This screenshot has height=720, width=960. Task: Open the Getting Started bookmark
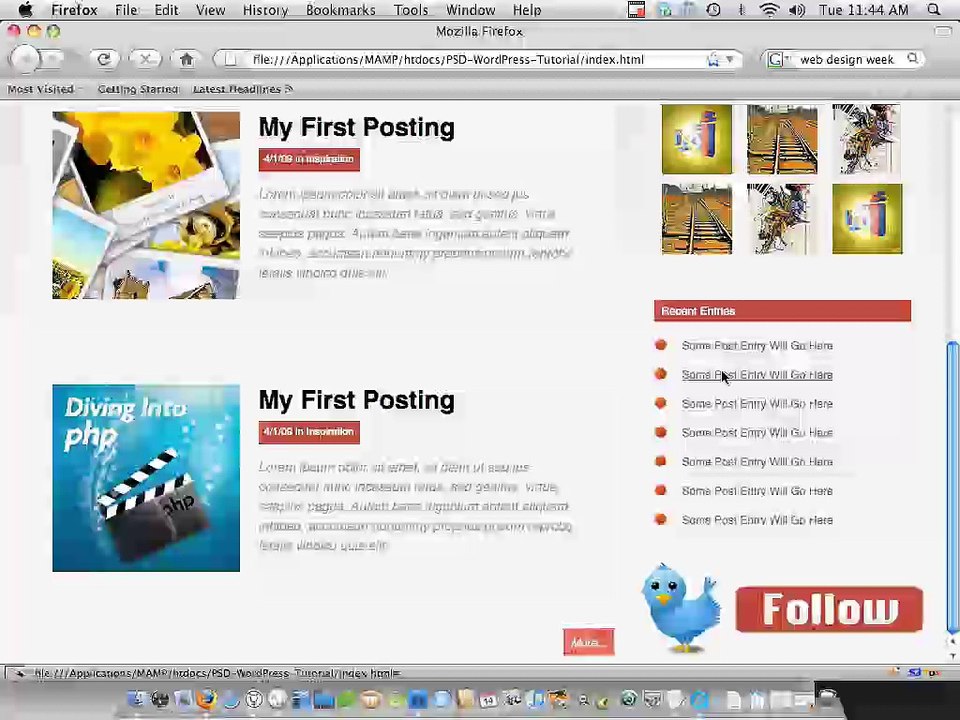pyautogui.click(x=138, y=89)
